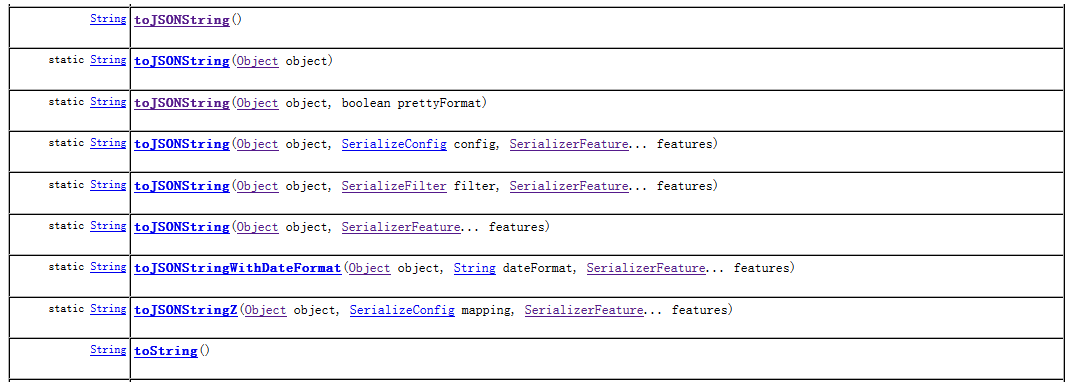Open toJSONString(Object, SerializerFeature...) method link

tap(182, 227)
